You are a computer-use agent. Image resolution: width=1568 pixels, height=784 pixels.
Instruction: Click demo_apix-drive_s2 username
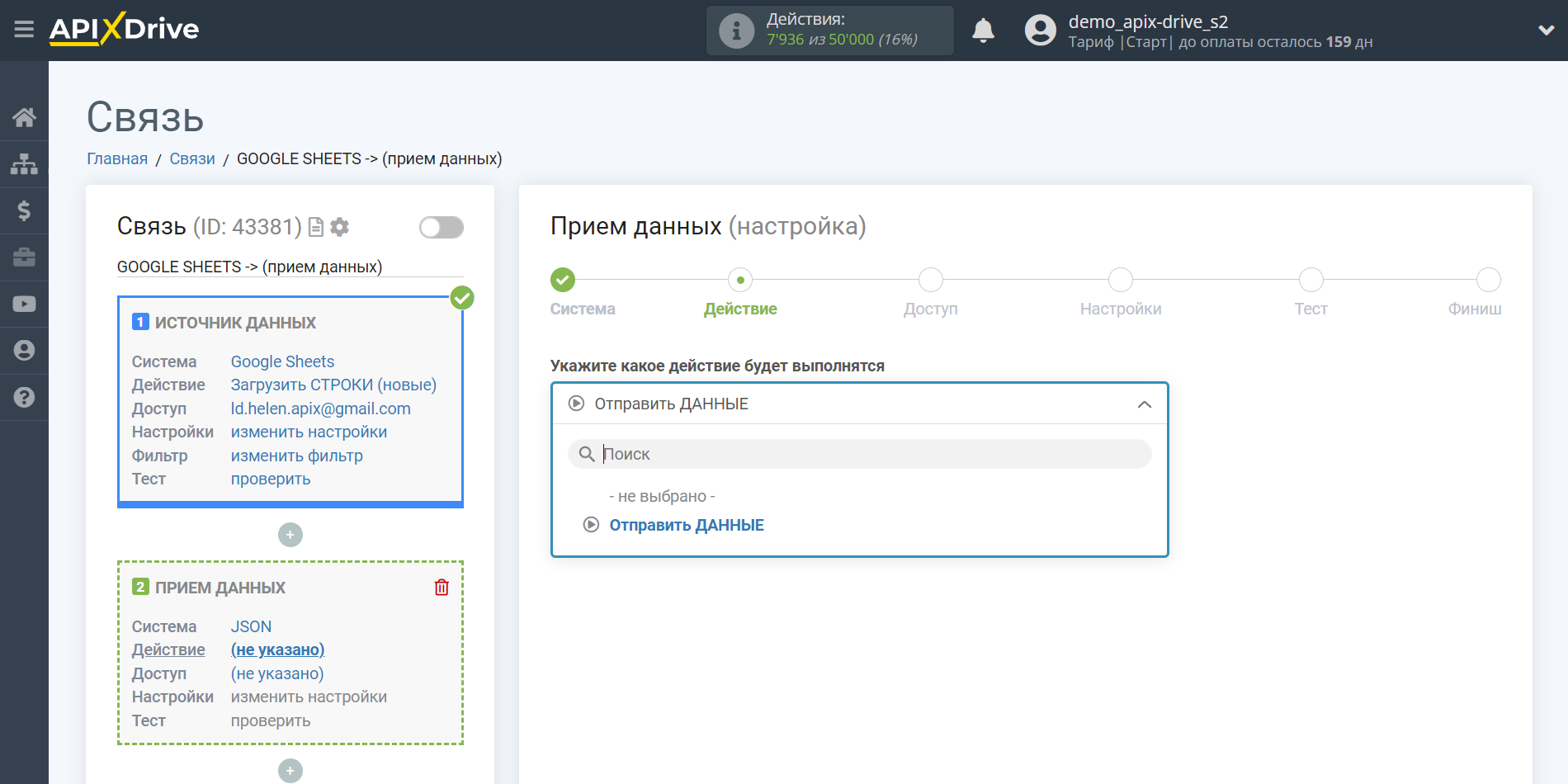pyautogui.click(x=1148, y=21)
